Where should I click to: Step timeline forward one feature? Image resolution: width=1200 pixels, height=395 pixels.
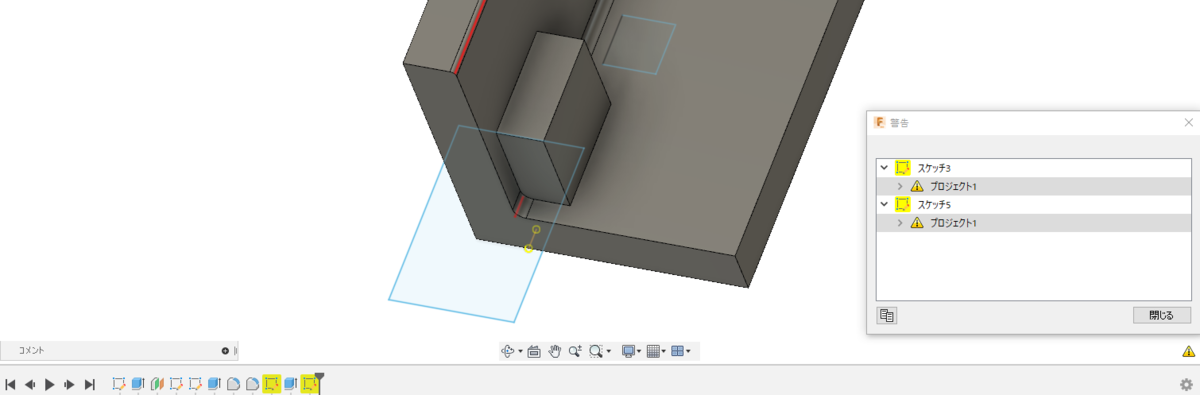[x=69, y=384]
